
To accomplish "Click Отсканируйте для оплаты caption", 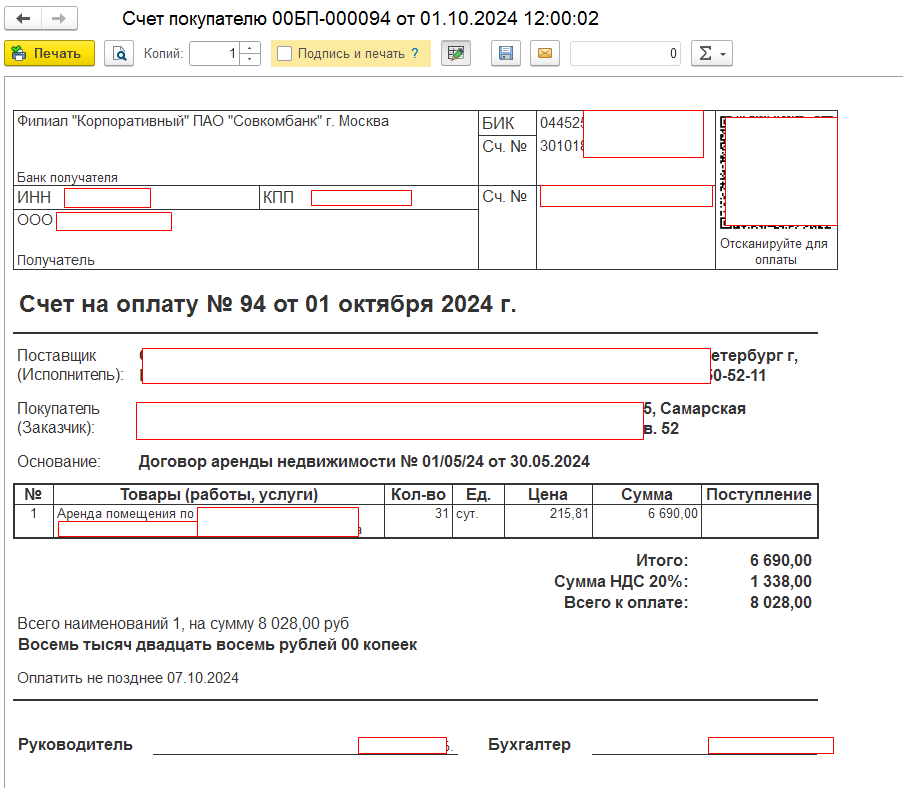I will click(x=774, y=252).
